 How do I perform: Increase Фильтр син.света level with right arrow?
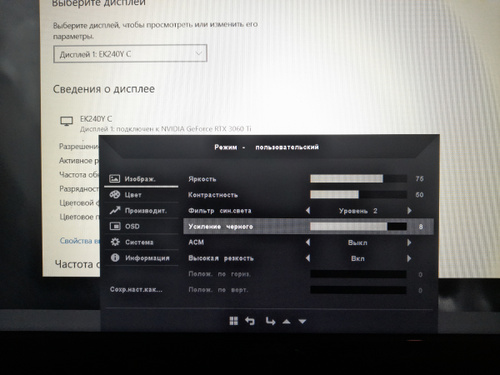(409, 211)
